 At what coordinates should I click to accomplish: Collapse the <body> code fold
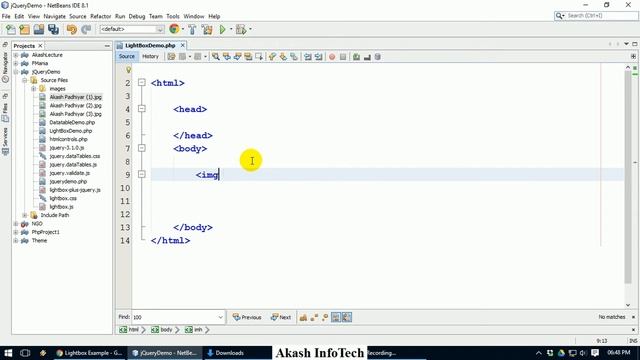[x=142, y=148]
